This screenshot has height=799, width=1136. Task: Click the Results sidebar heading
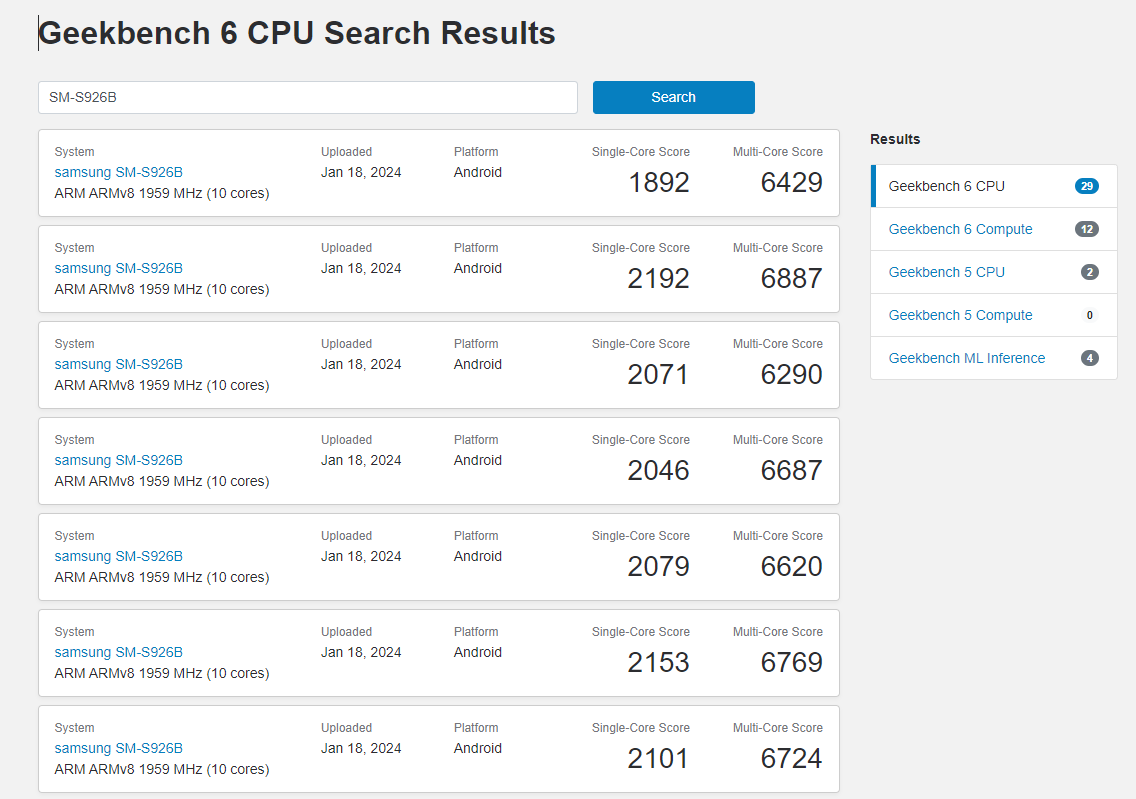[895, 139]
